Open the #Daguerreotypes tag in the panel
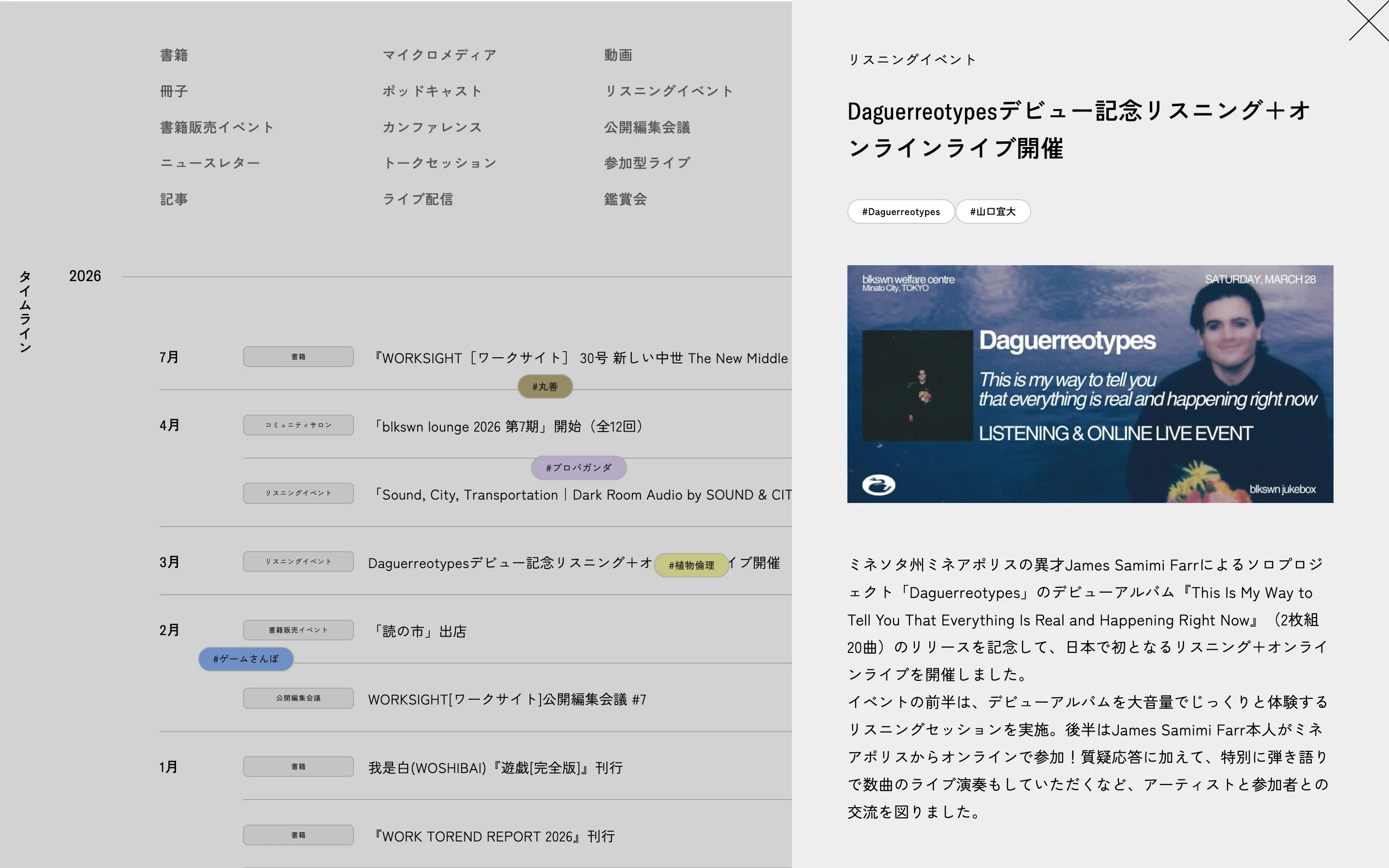The image size is (1389, 868). coord(901,212)
